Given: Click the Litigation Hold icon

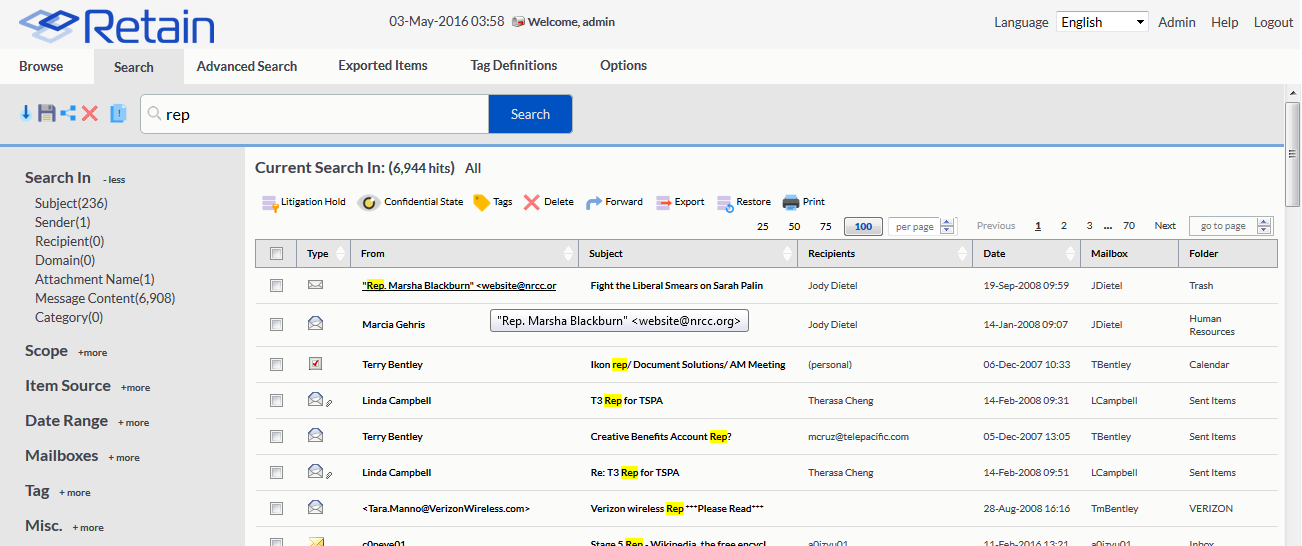Looking at the screenshot, I should click(270, 203).
